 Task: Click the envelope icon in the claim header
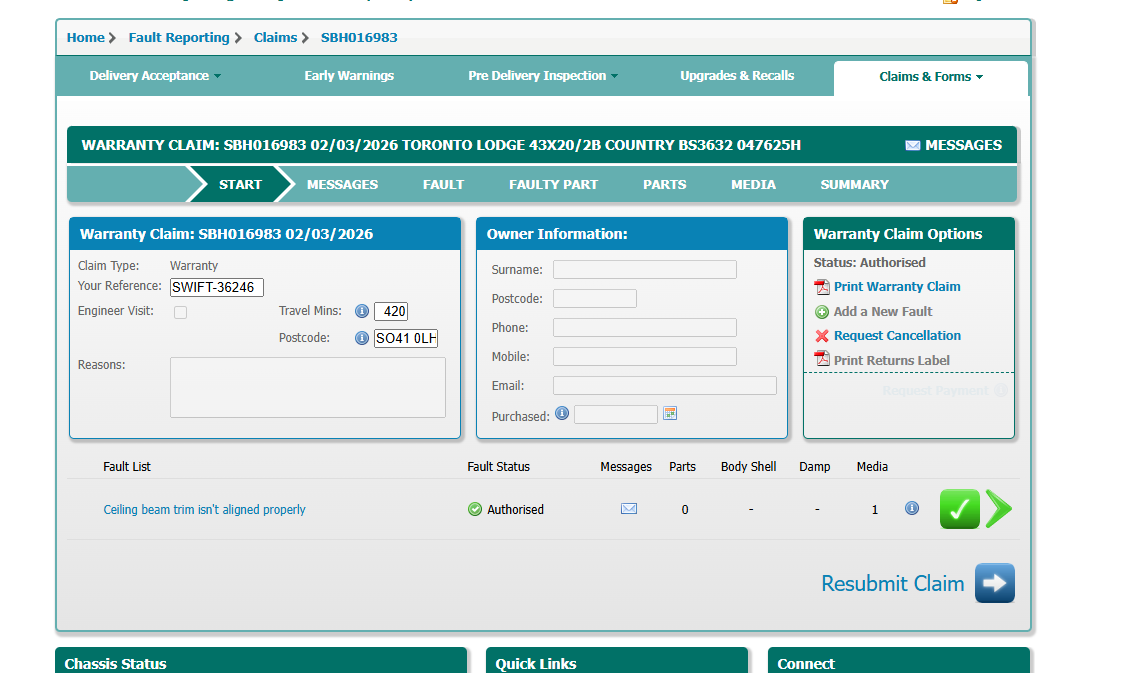point(912,145)
